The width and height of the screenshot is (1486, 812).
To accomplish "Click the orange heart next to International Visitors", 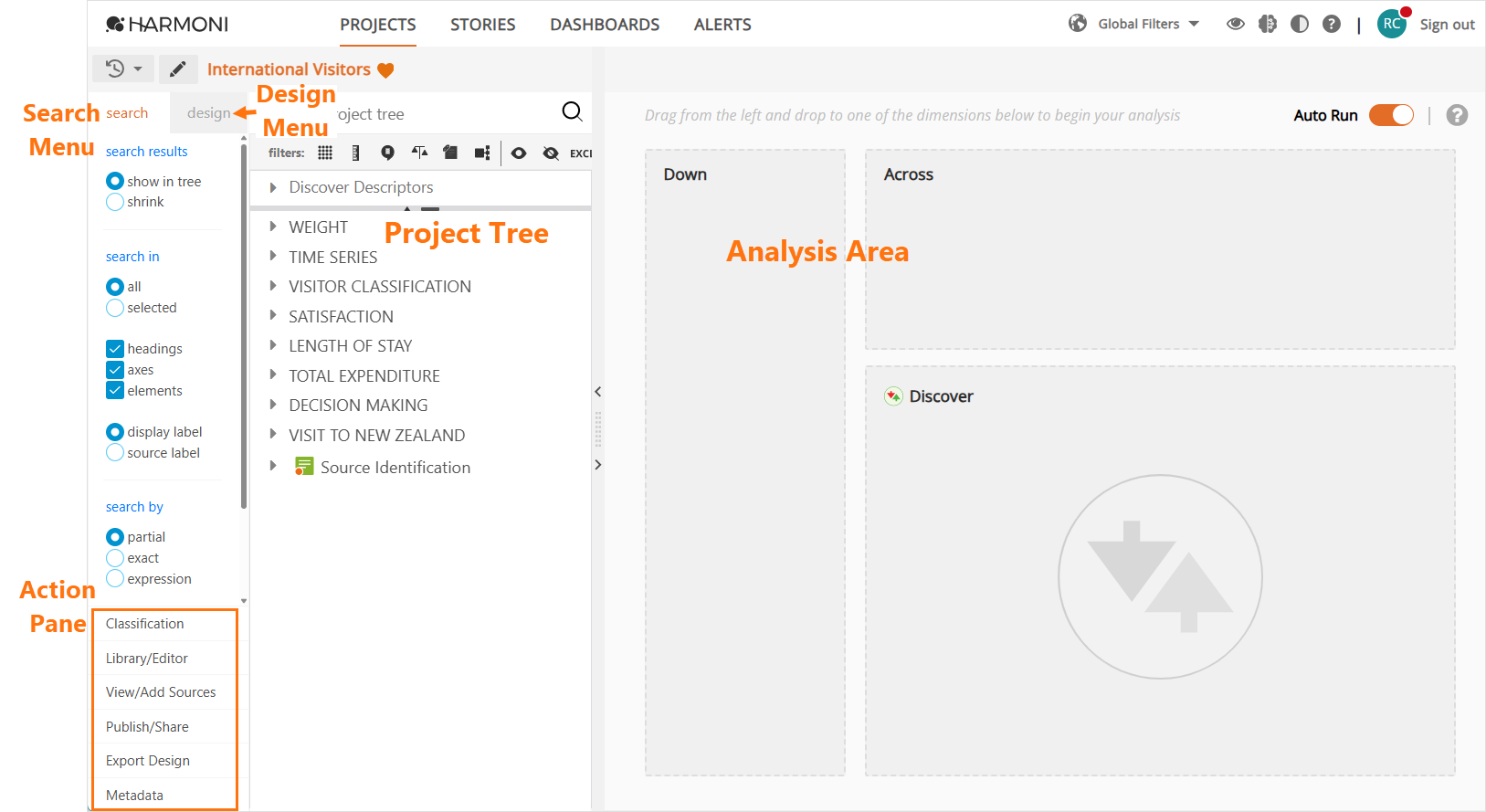I will tap(385, 70).
